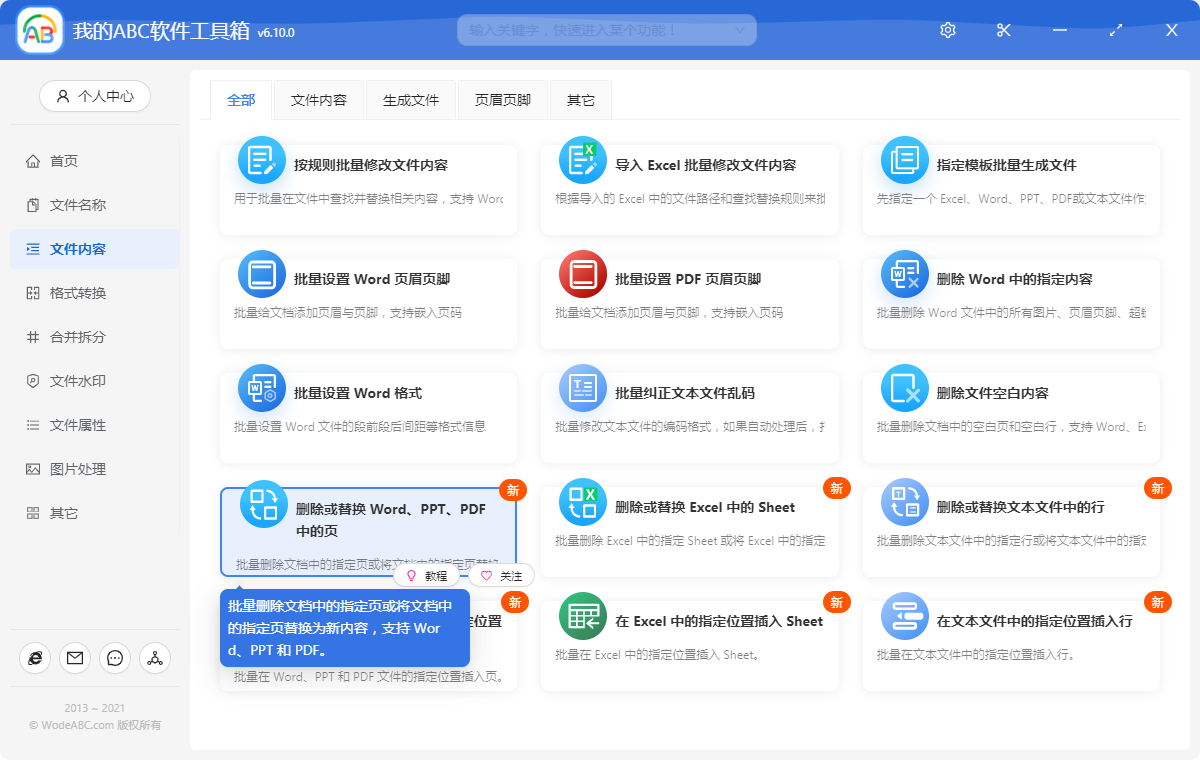The image size is (1200, 760).
Task: Open the green Excel 插入 Sheet tool icon
Action: [583, 617]
